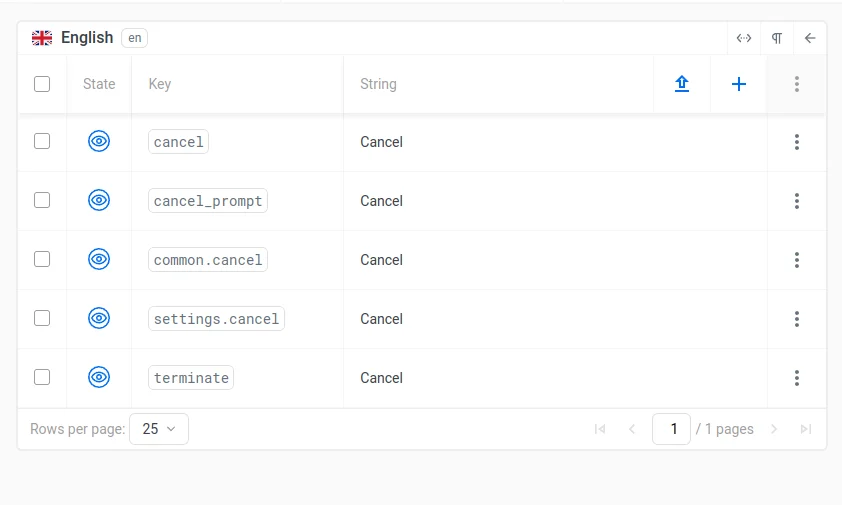
Task: Click the upload strings icon
Action: pos(682,84)
